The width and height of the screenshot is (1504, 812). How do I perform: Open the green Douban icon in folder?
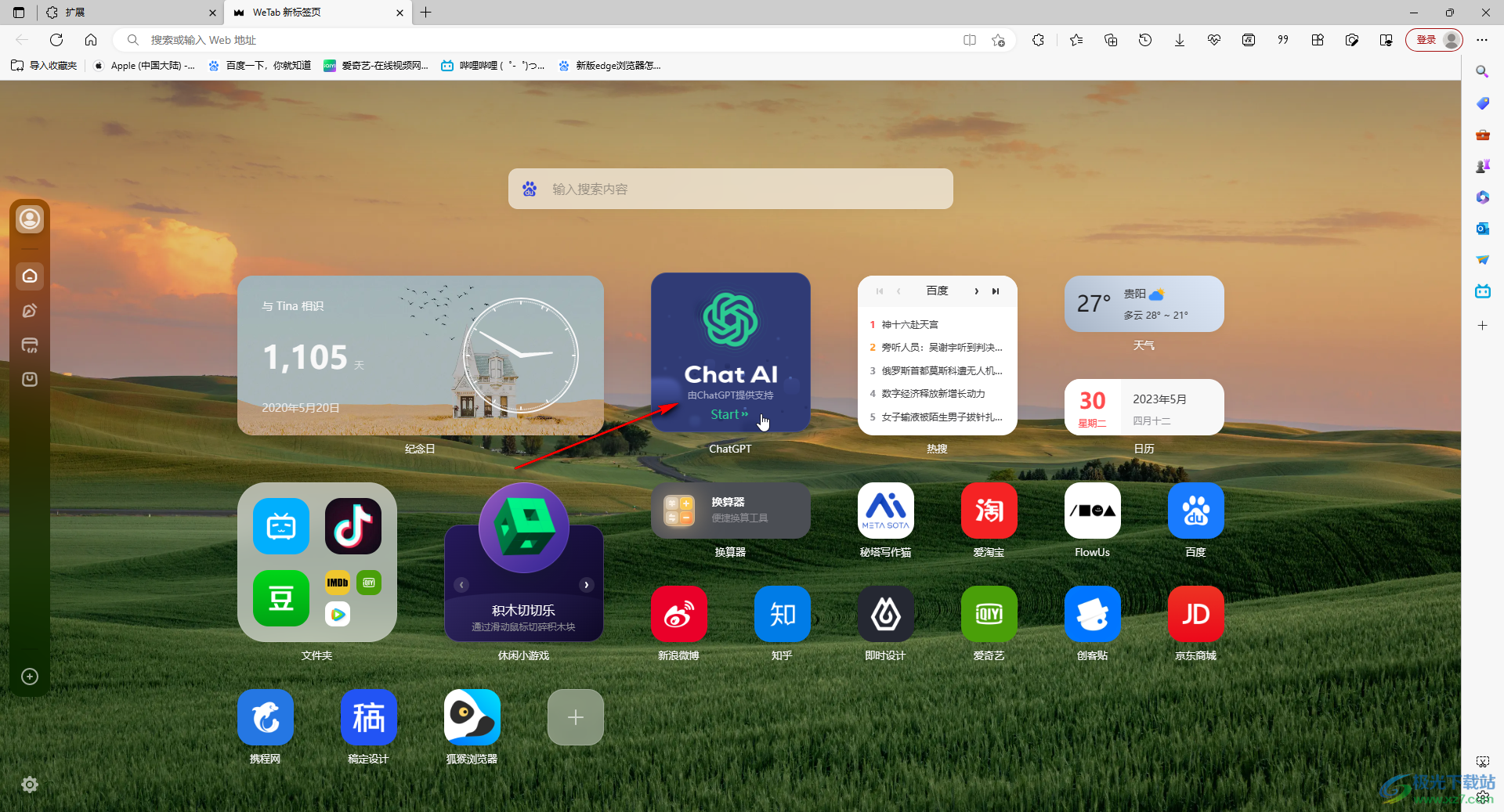click(x=281, y=598)
